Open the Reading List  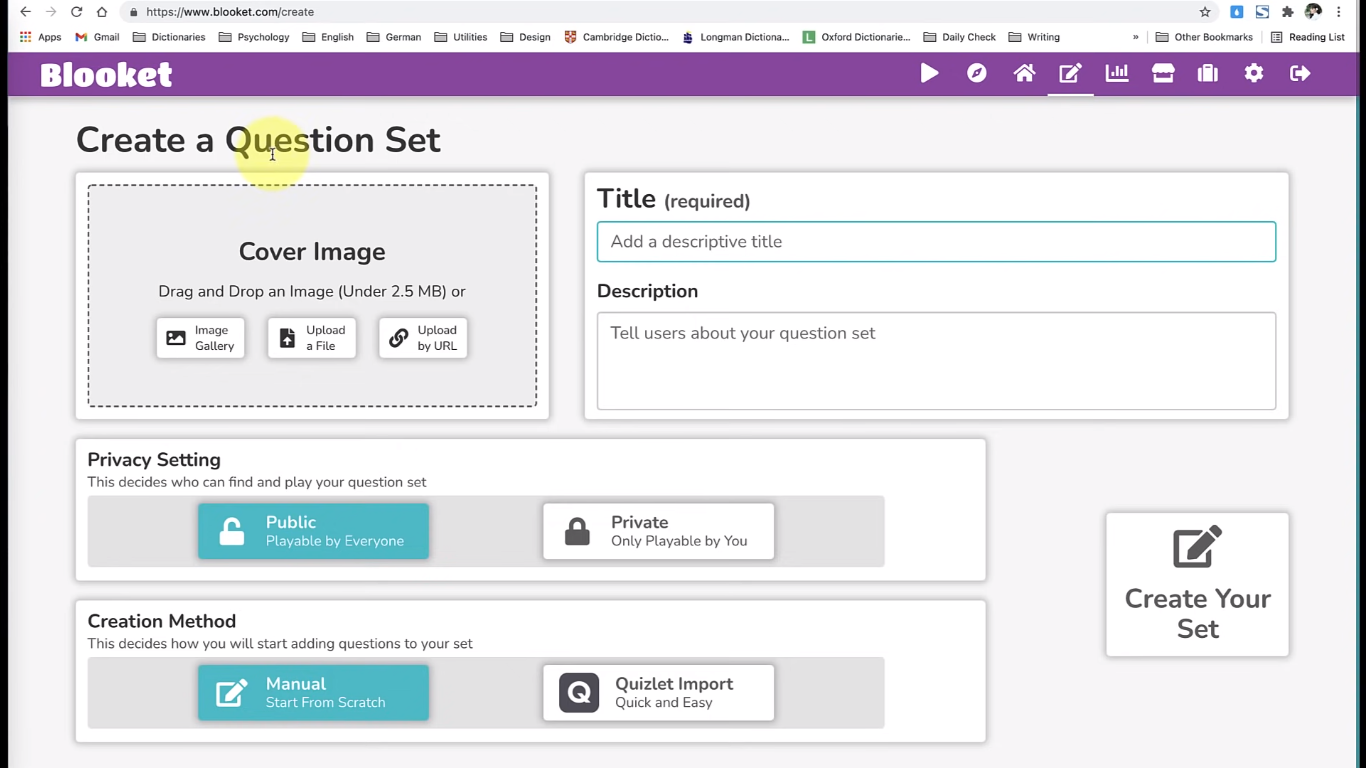pyautogui.click(x=1307, y=37)
